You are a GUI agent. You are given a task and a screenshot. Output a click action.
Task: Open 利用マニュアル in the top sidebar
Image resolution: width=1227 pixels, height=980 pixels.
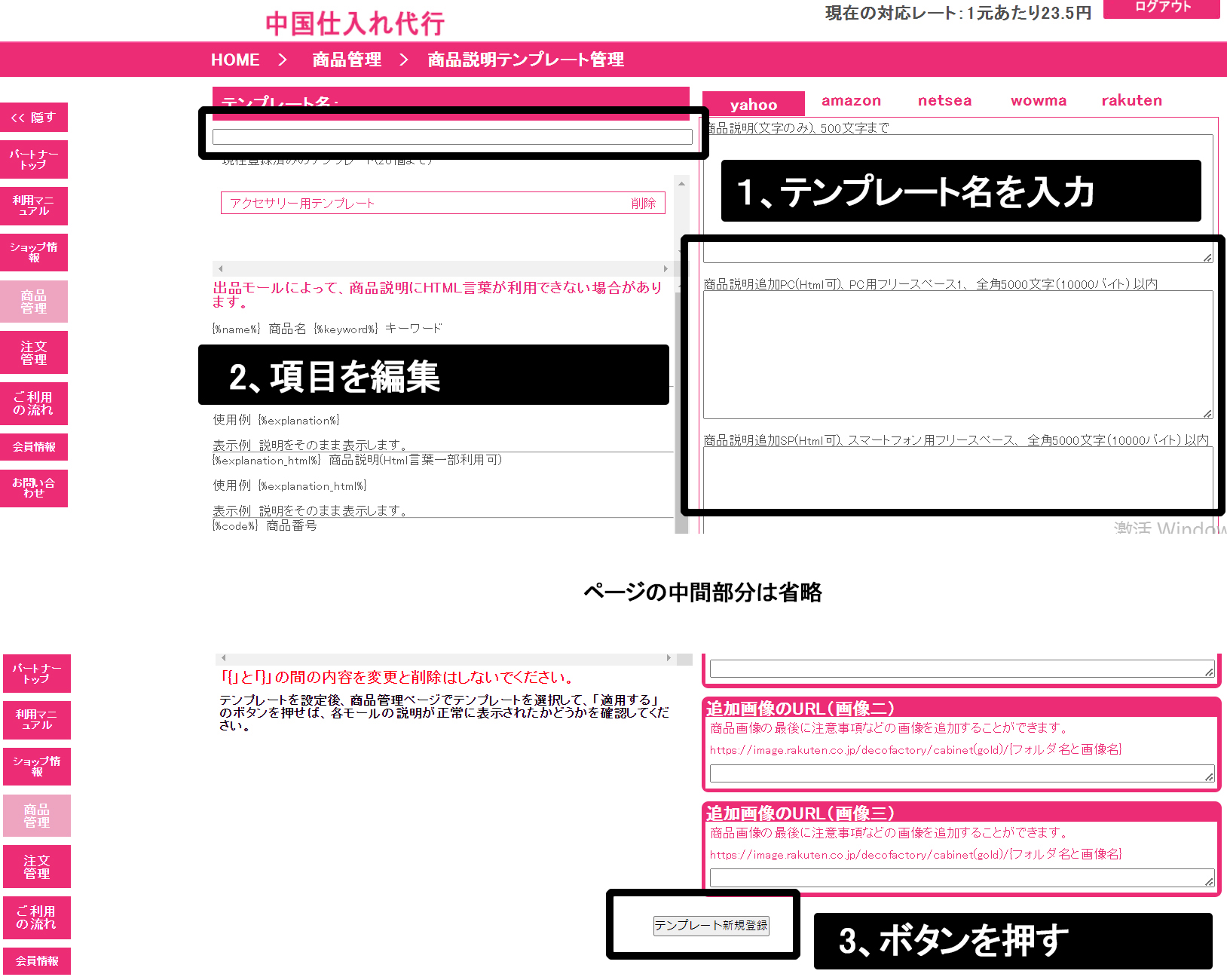click(34, 206)
